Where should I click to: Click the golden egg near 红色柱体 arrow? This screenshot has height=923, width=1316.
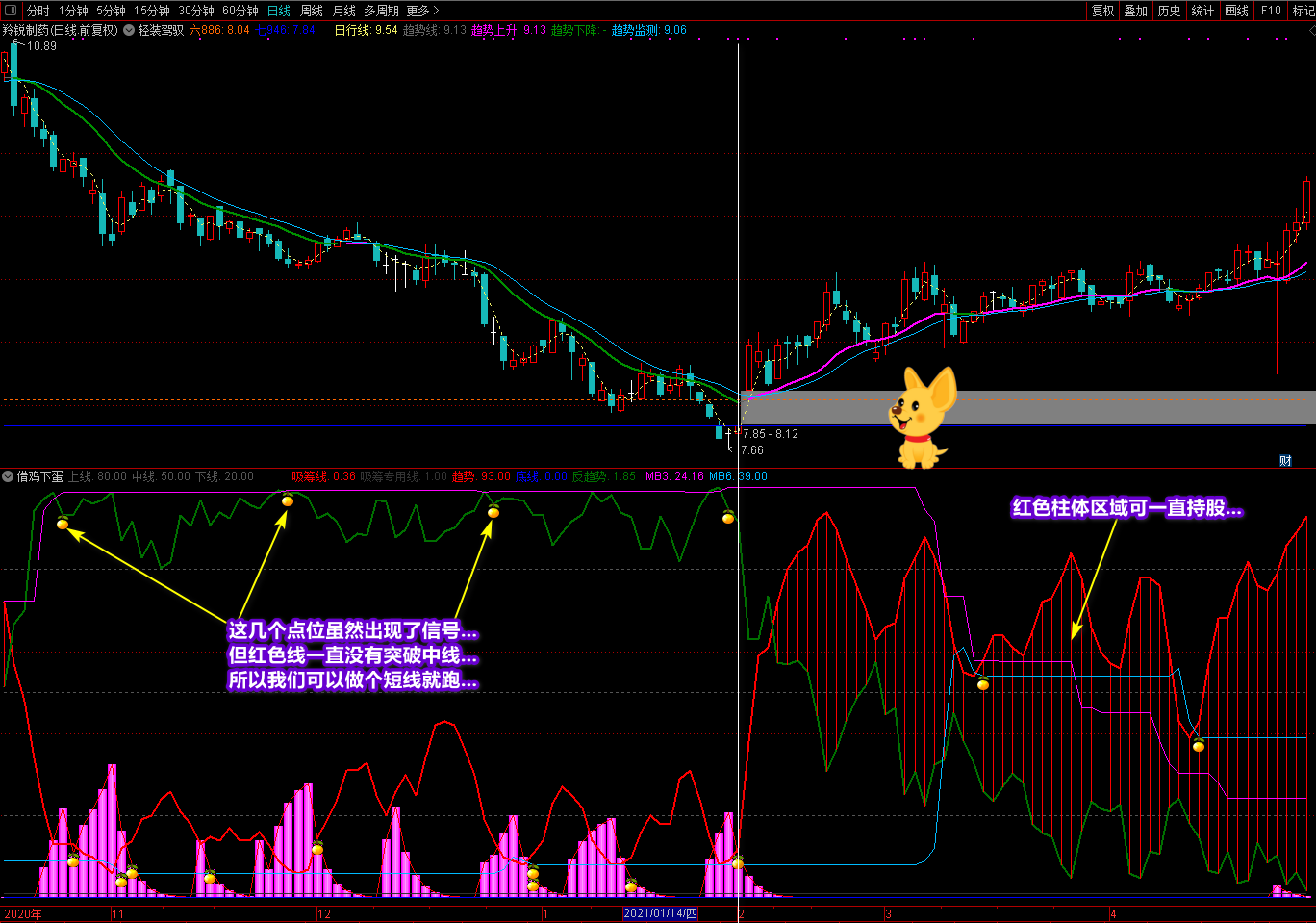(x=983, y=684)
